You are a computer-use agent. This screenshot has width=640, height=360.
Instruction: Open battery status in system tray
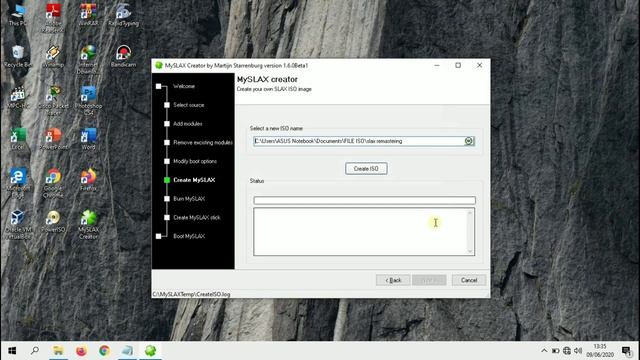[x=556, y=351]
